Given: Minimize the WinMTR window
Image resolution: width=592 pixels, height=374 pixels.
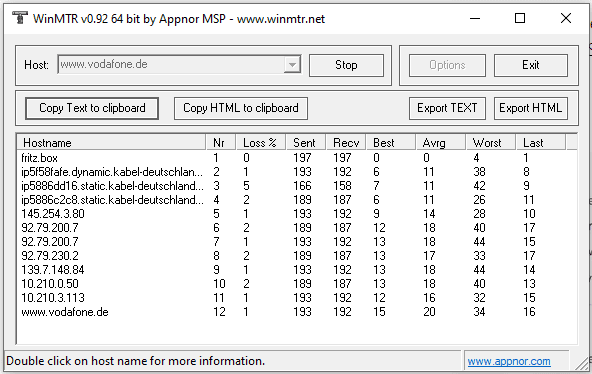Looking at the screenshot, I should (475, 18).
